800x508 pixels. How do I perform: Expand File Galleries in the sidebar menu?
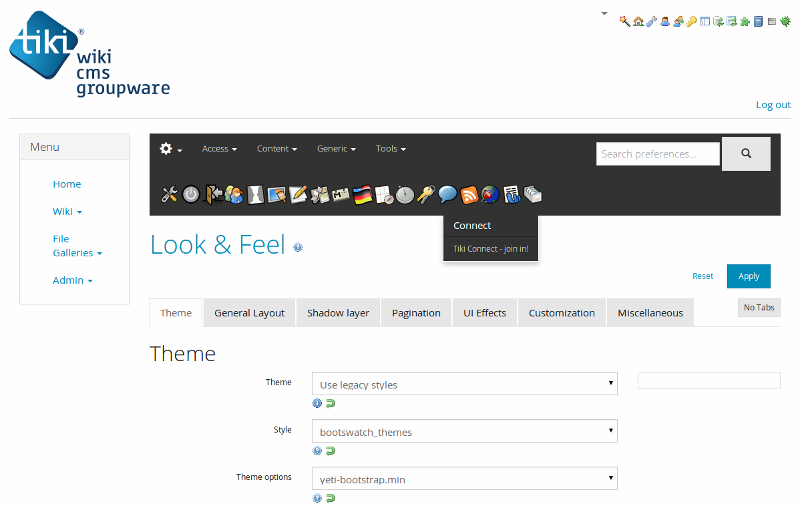(x=77, y=246)
